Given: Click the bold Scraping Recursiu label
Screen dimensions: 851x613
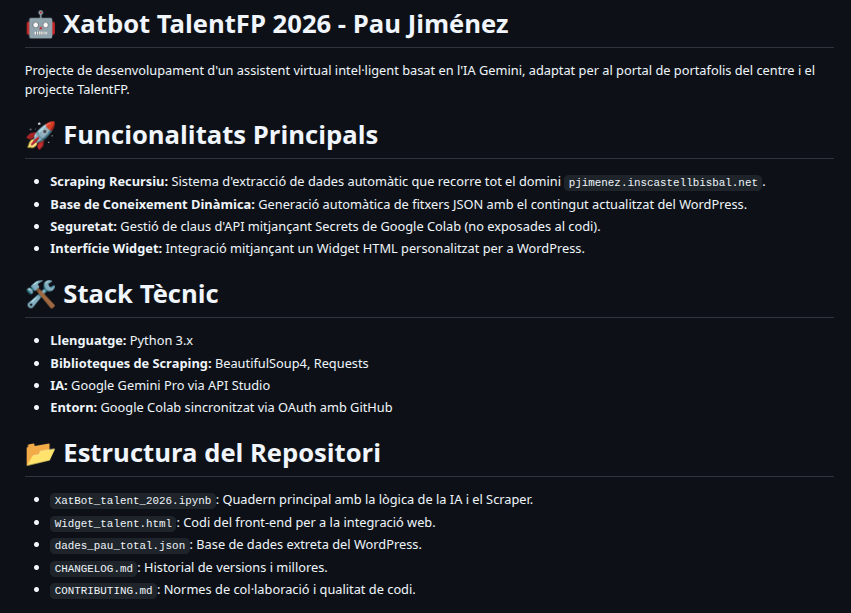Looking at the screenshot, I should 108,181.
